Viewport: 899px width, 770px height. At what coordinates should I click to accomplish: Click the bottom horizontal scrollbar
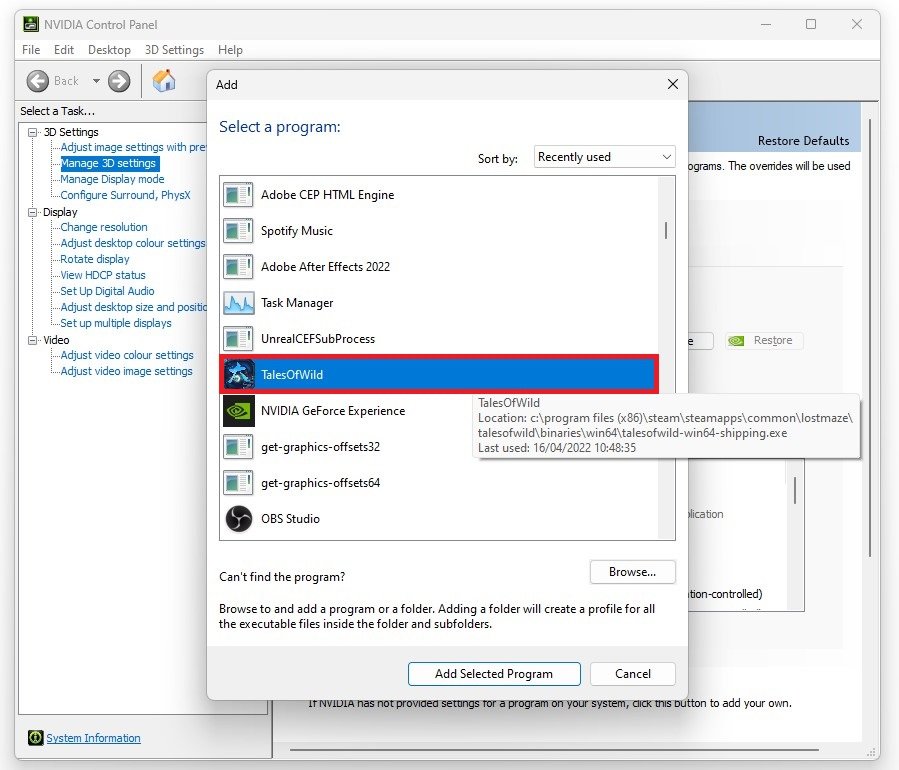tap(554, 749)
